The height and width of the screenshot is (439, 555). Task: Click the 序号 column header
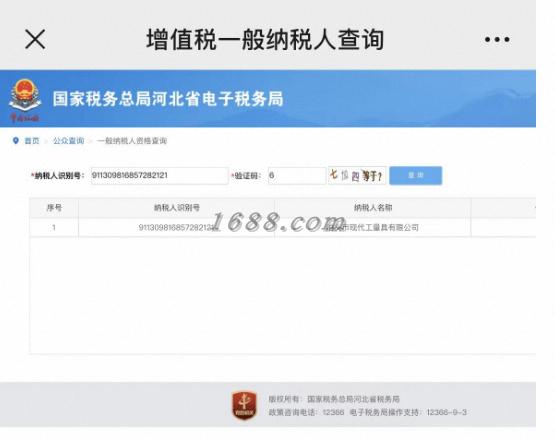[x=54, y=208]
